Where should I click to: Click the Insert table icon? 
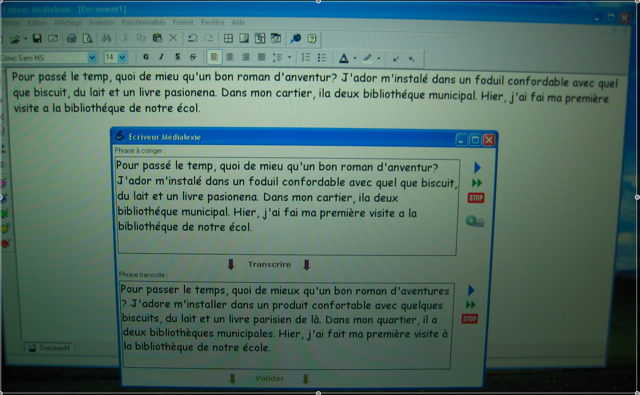coord(228,38)
